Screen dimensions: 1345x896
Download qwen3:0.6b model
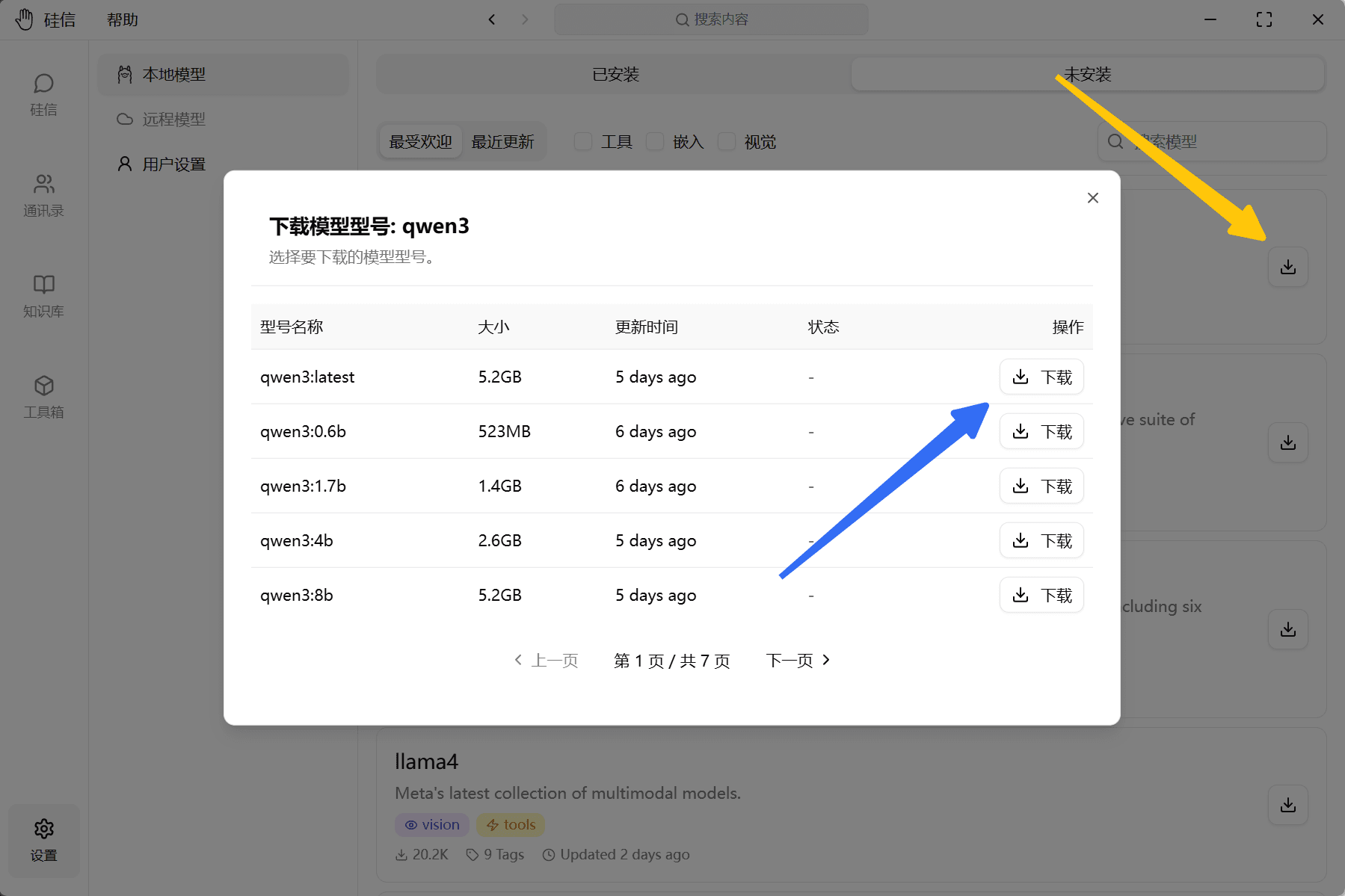tap(1041, 431)
